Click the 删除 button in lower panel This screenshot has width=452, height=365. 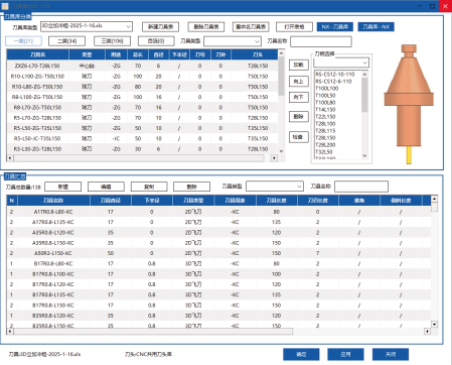(x=192, y=187)
